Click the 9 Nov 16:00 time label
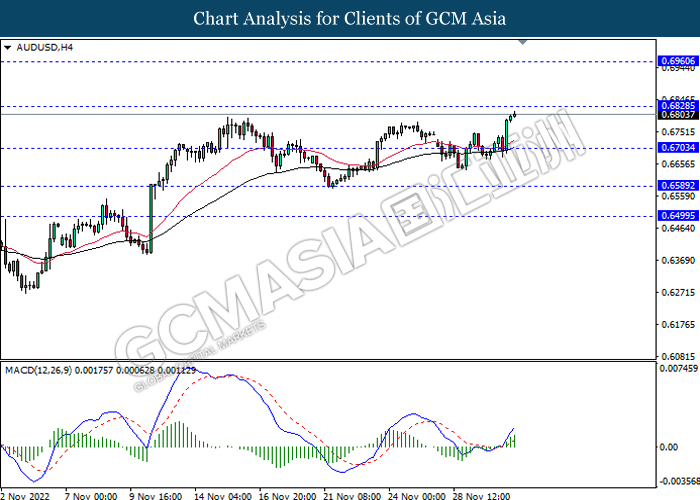The height and width of the screenshot is (500, 700). 155,496
